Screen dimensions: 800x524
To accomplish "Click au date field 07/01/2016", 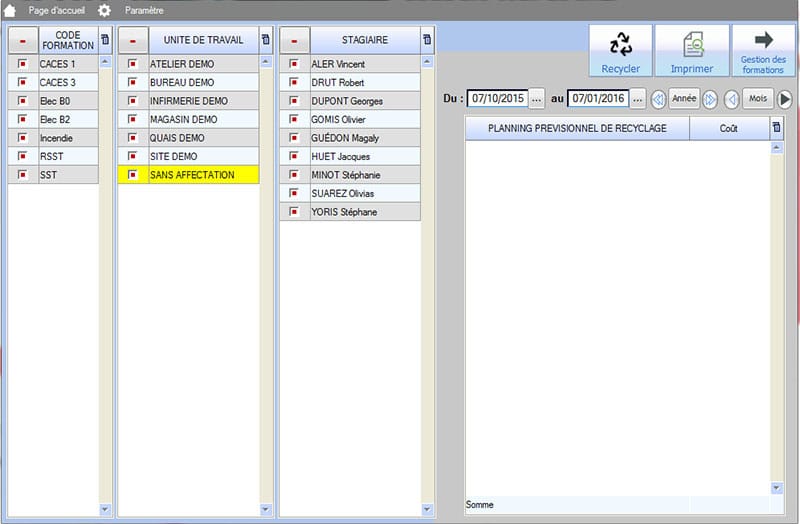I will tap(598, 98).
